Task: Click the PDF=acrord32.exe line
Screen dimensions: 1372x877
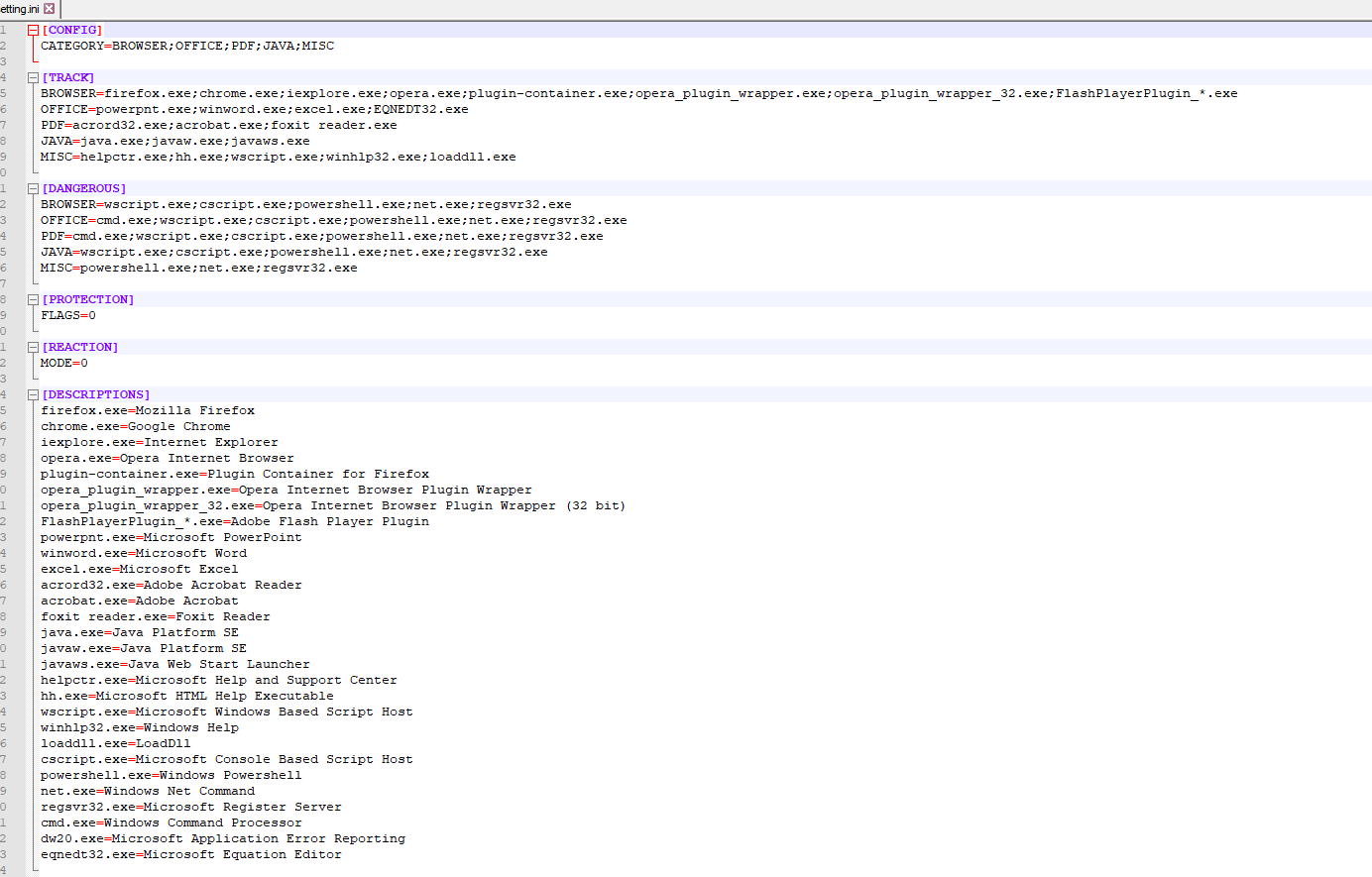Action: click(x=219, y=125)
